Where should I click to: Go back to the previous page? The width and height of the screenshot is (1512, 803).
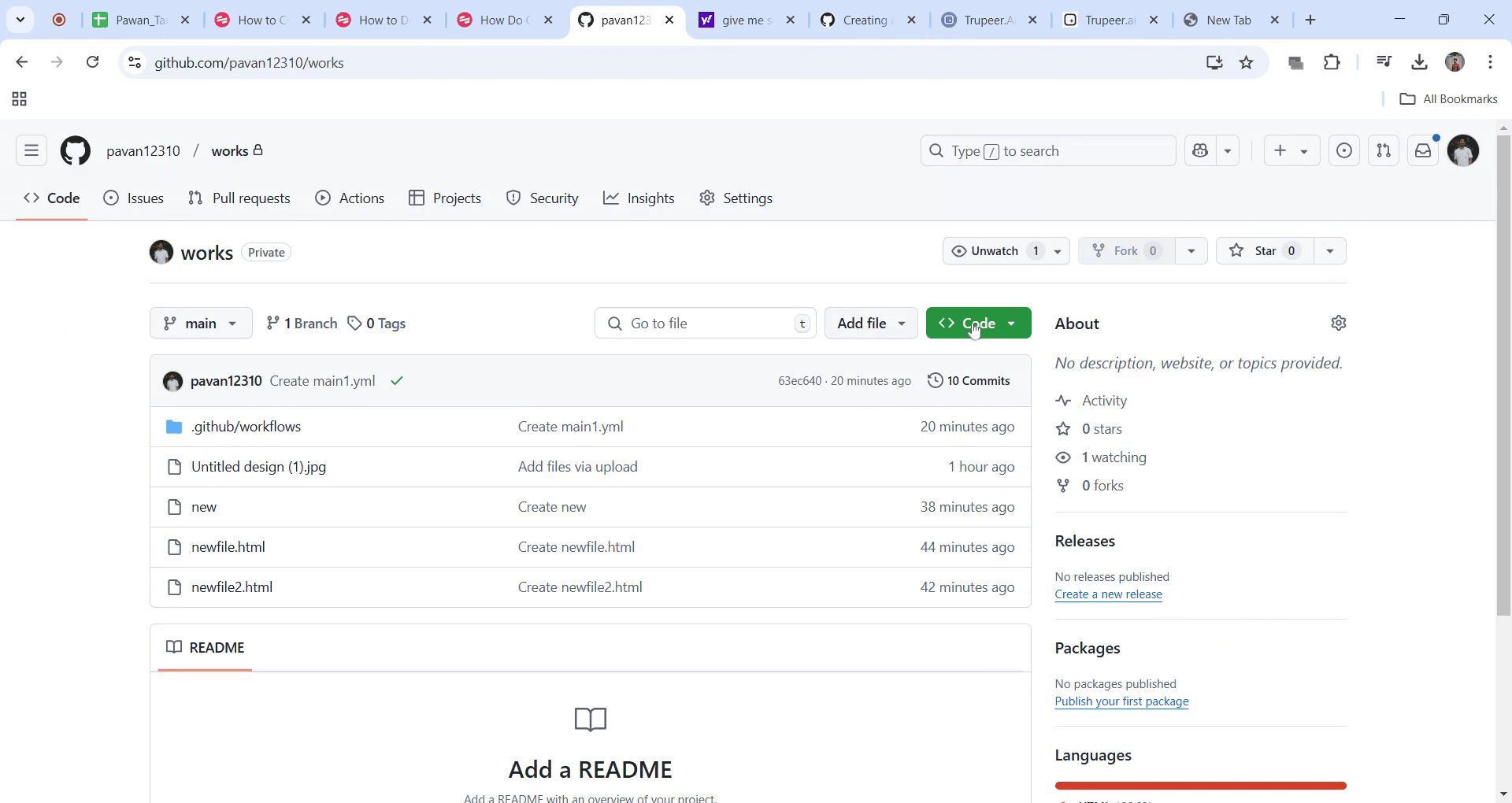[x=22, y=62]
